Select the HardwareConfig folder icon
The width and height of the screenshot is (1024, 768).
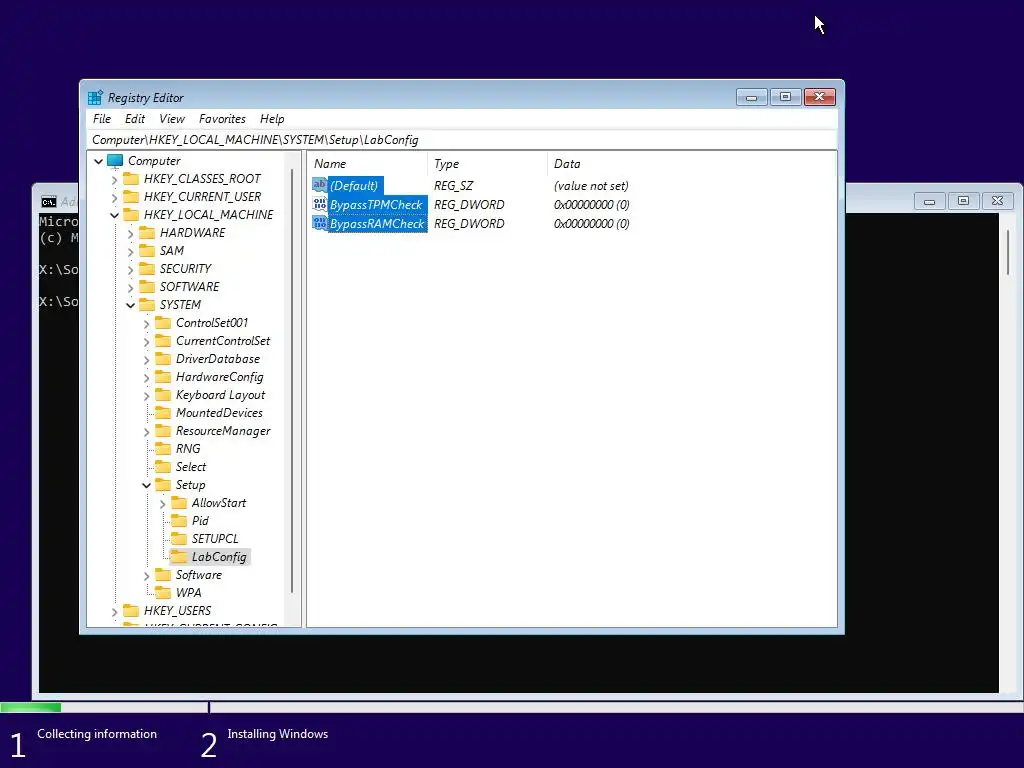163,377
